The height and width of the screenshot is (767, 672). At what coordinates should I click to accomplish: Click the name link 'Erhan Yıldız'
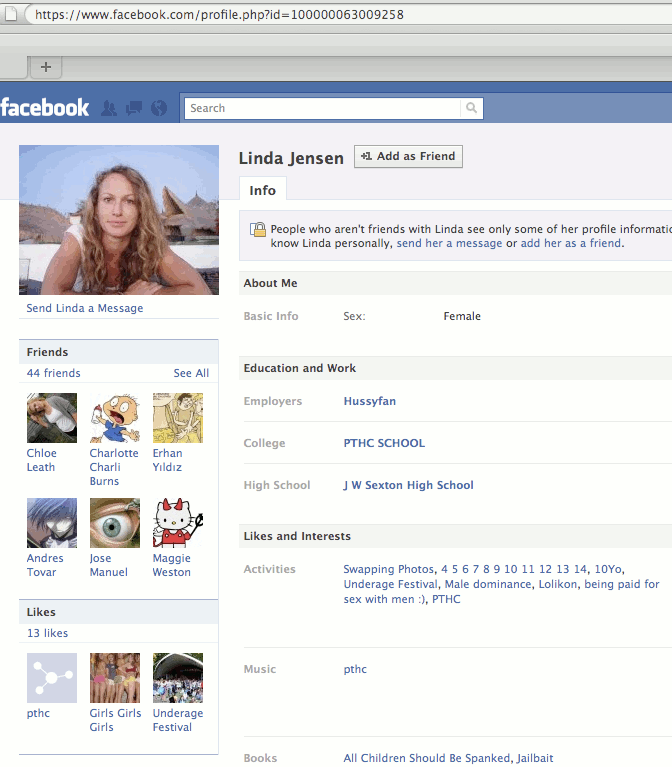pos(167,460)
